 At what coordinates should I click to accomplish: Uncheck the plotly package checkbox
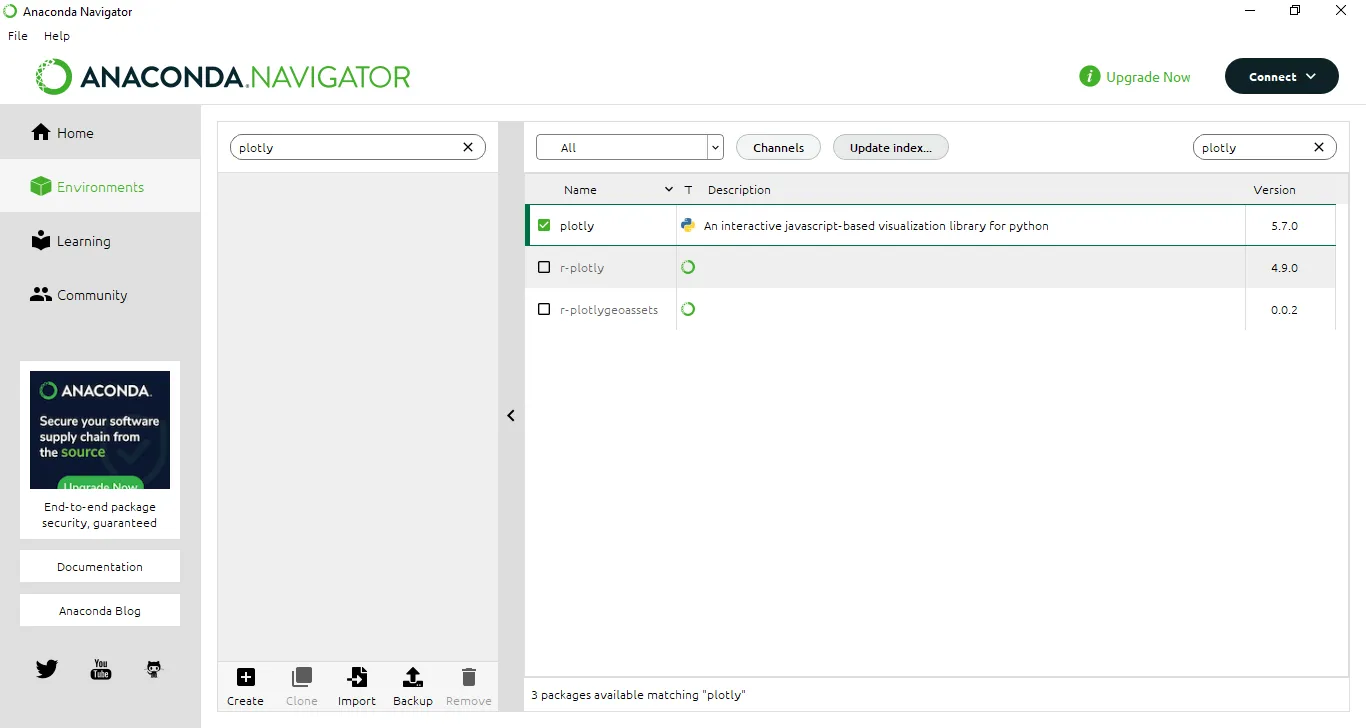click(544, 225)
